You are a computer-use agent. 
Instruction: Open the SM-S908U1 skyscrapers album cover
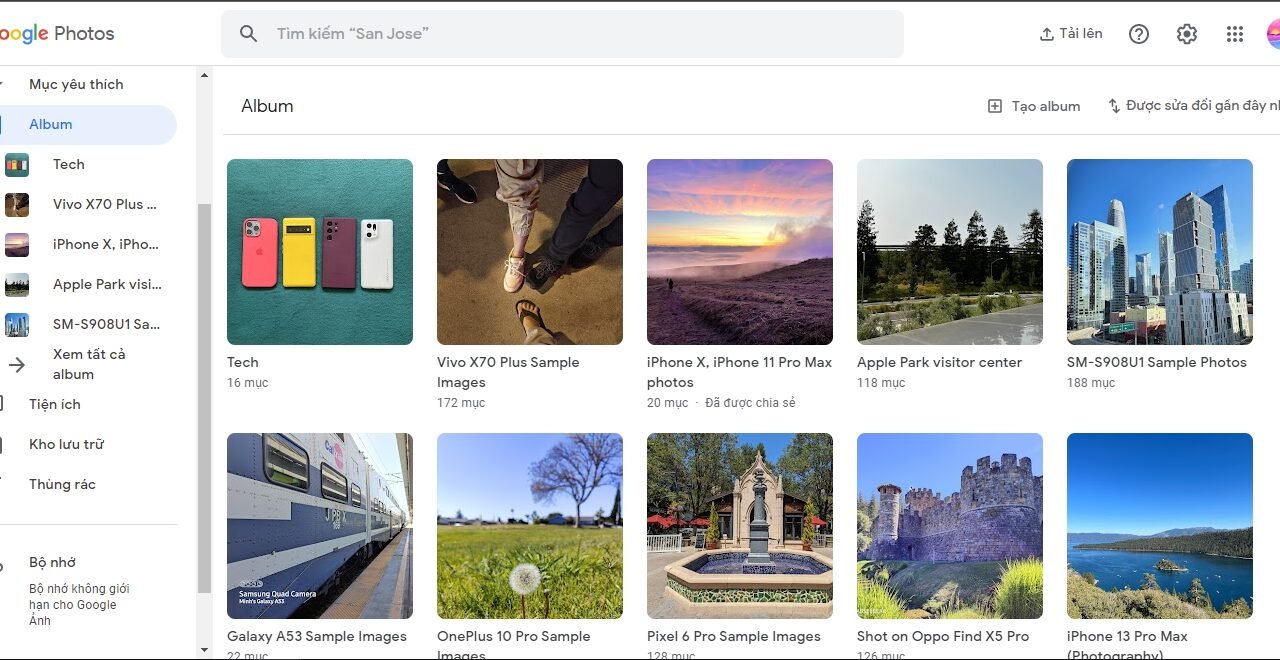tap(1160, 252)
